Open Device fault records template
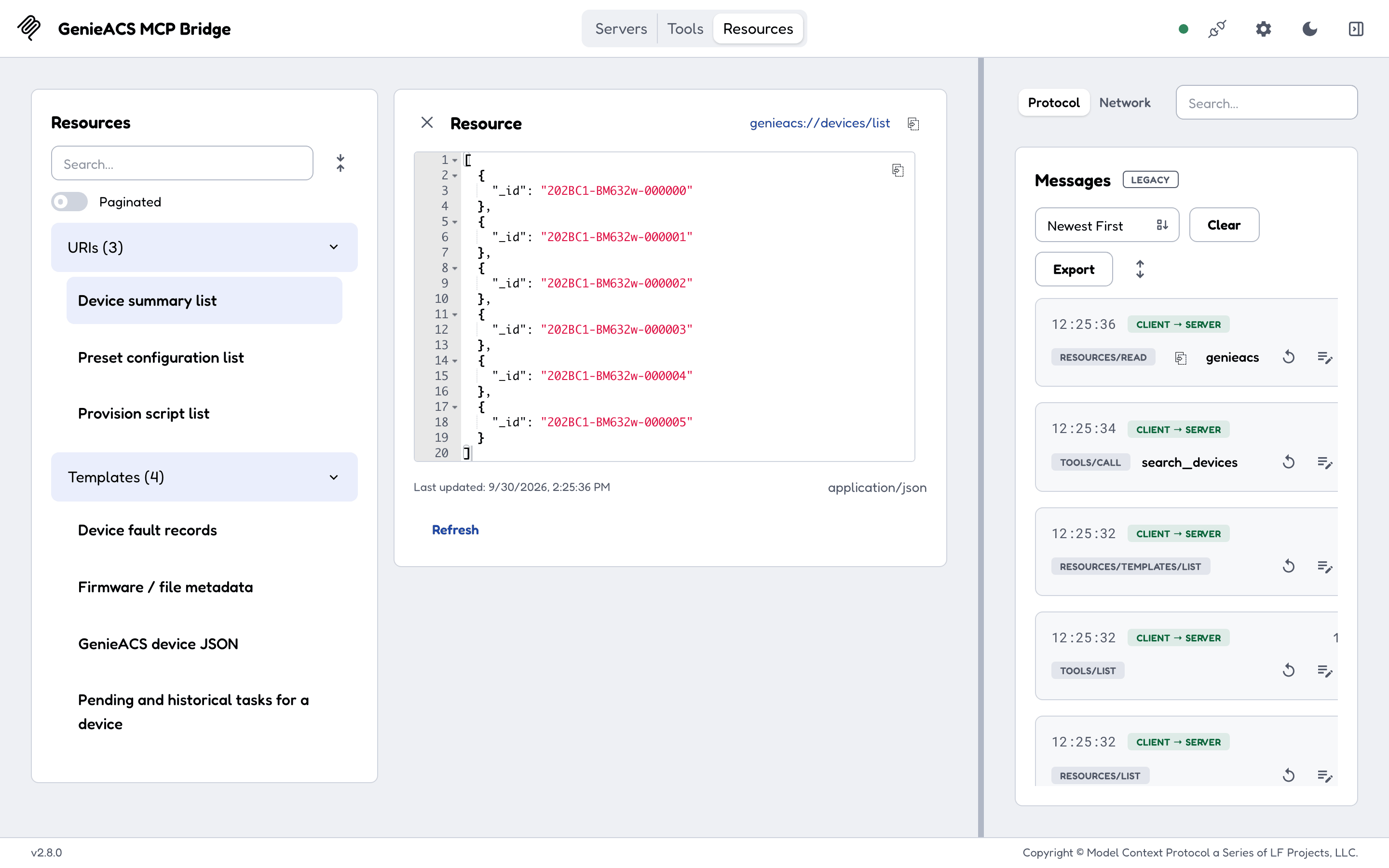This screenshot has height=868, width=1389. coord(204,530)
